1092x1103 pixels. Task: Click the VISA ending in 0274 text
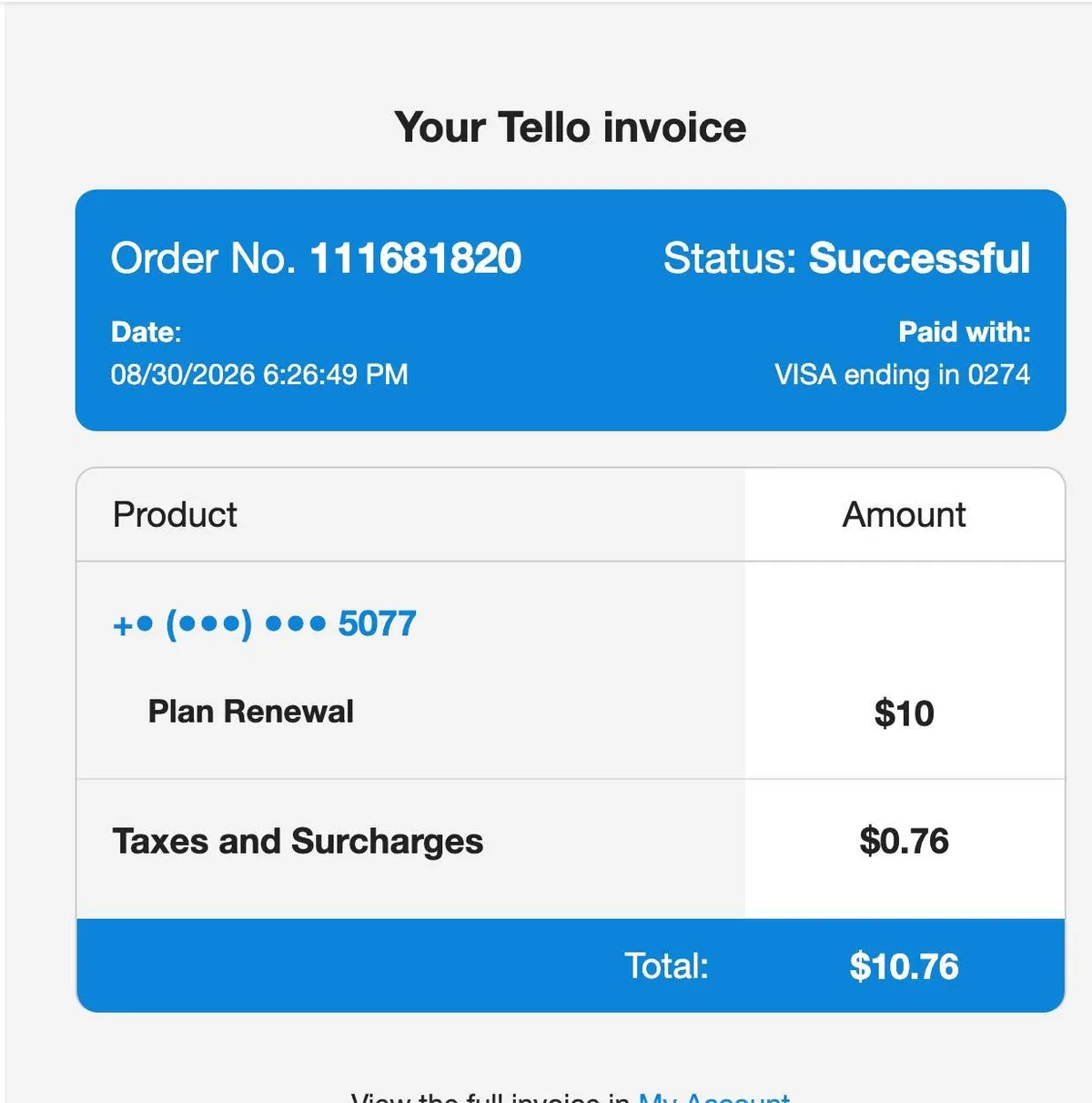(x=902, y=374)
